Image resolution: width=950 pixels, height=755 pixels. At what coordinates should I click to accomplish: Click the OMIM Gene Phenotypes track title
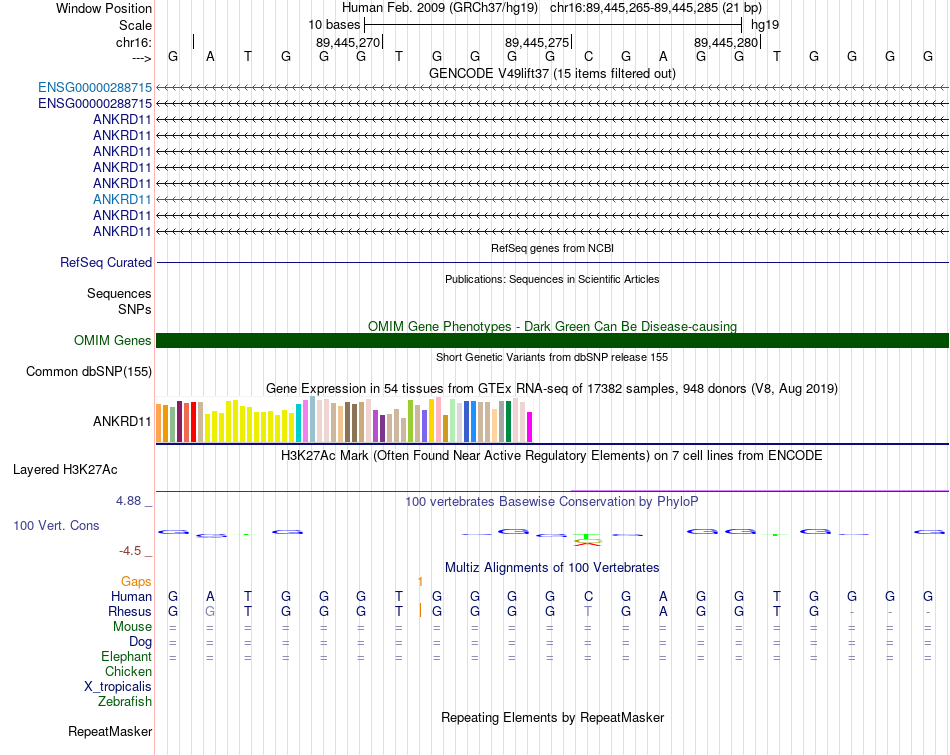(x=552, y=326)
